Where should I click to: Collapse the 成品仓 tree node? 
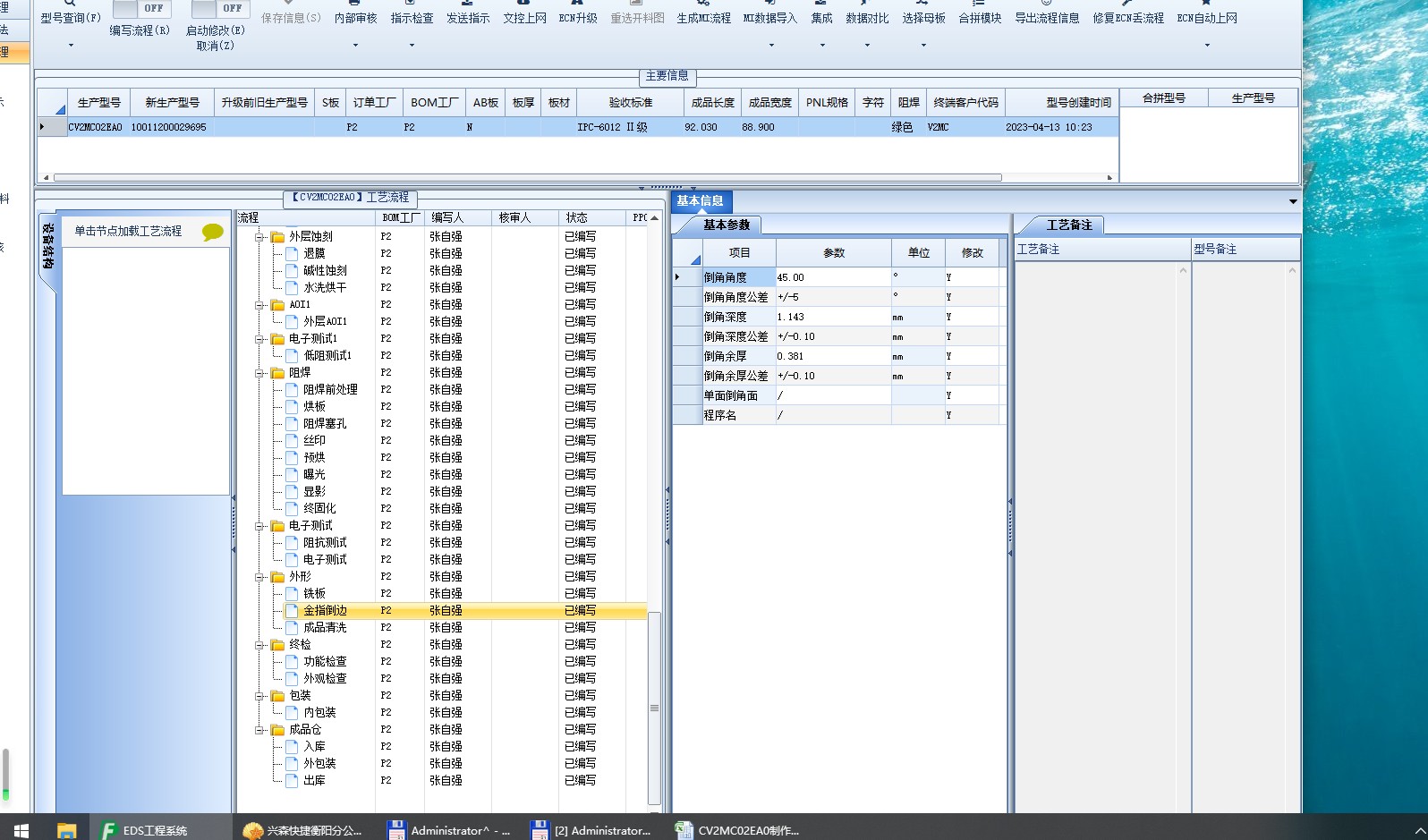click(260, 730)
